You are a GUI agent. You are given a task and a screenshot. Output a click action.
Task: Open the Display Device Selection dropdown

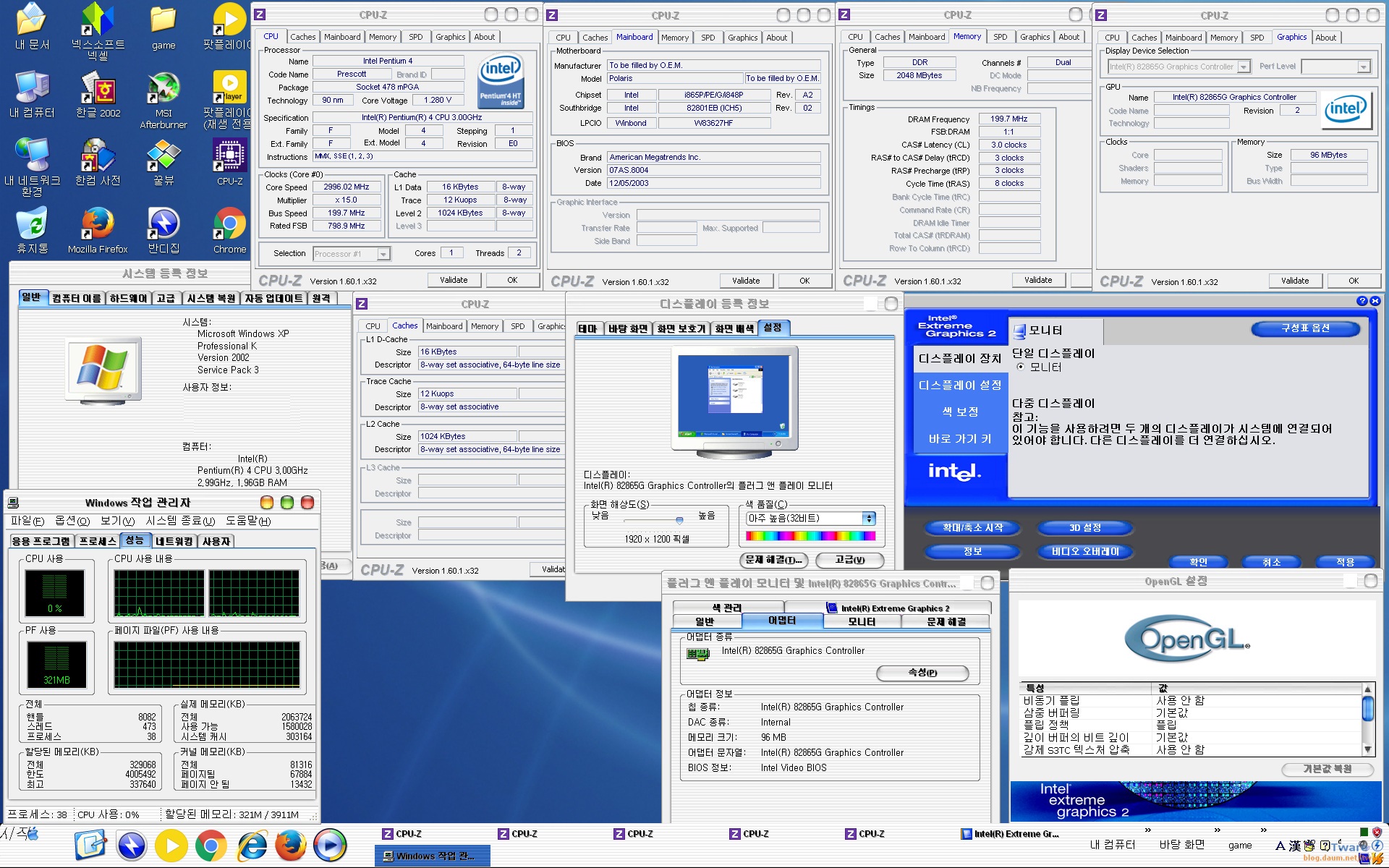click(1244, 67)
